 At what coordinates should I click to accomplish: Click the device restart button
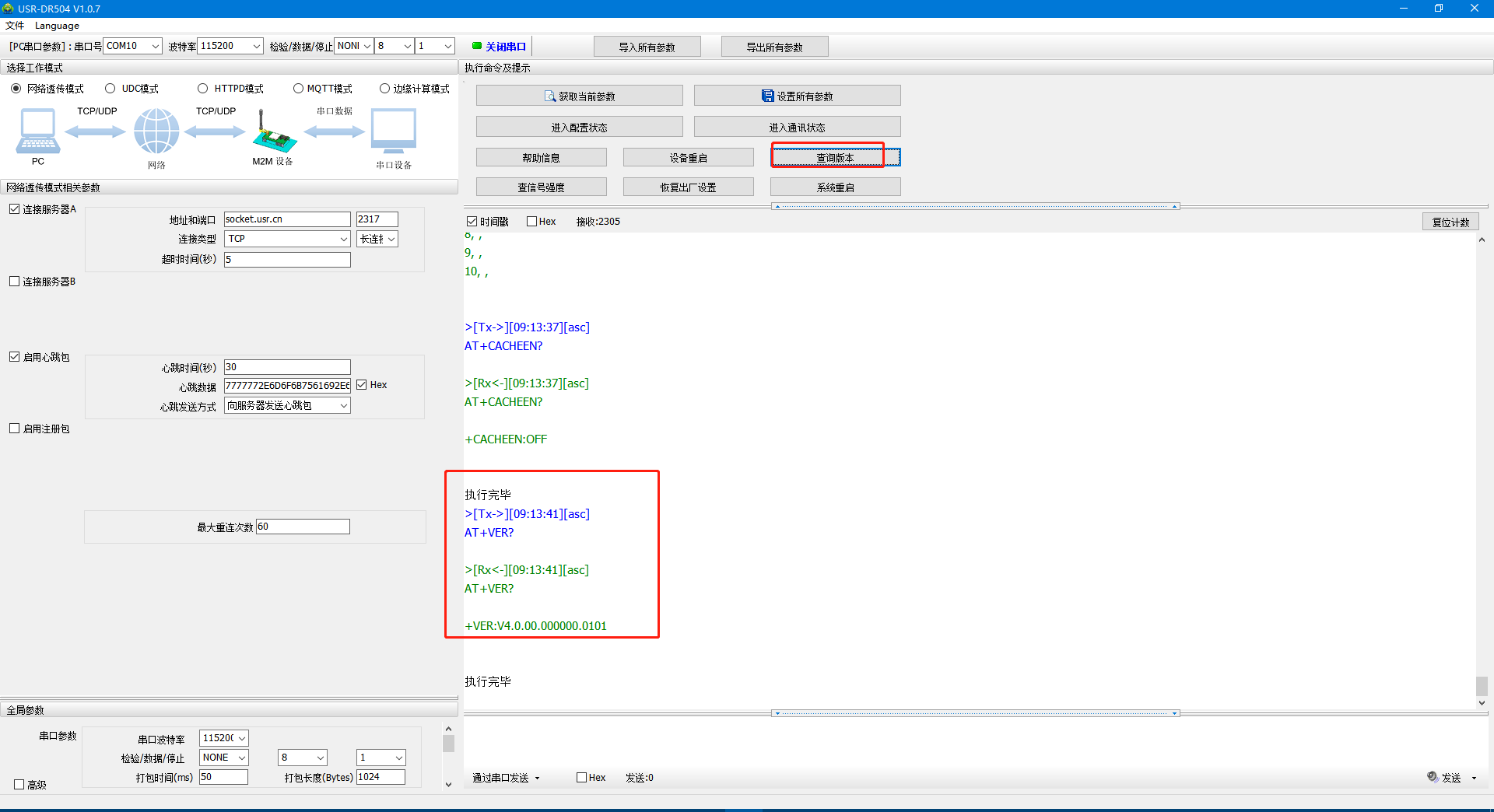pyautogui.click(x=688, y=158)
